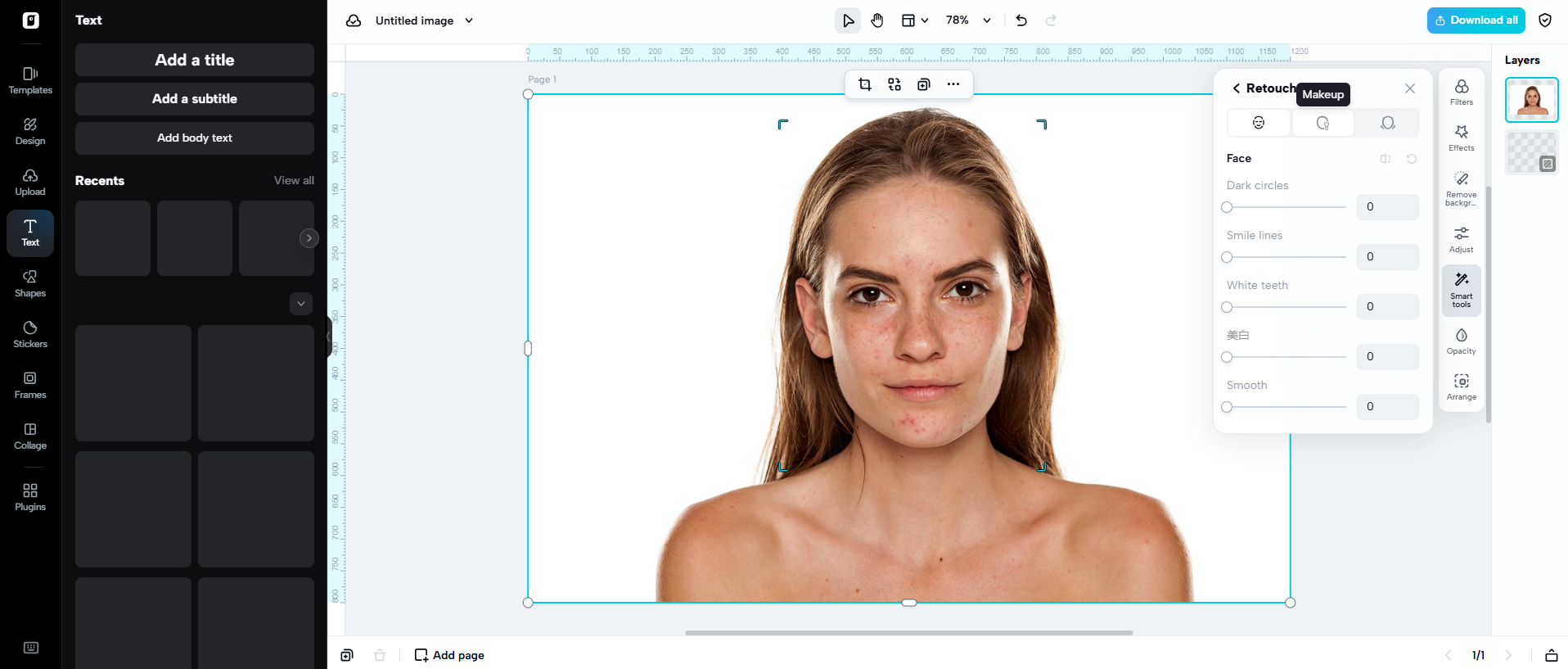Click Add page button
1568x669 pixels.
449,655
